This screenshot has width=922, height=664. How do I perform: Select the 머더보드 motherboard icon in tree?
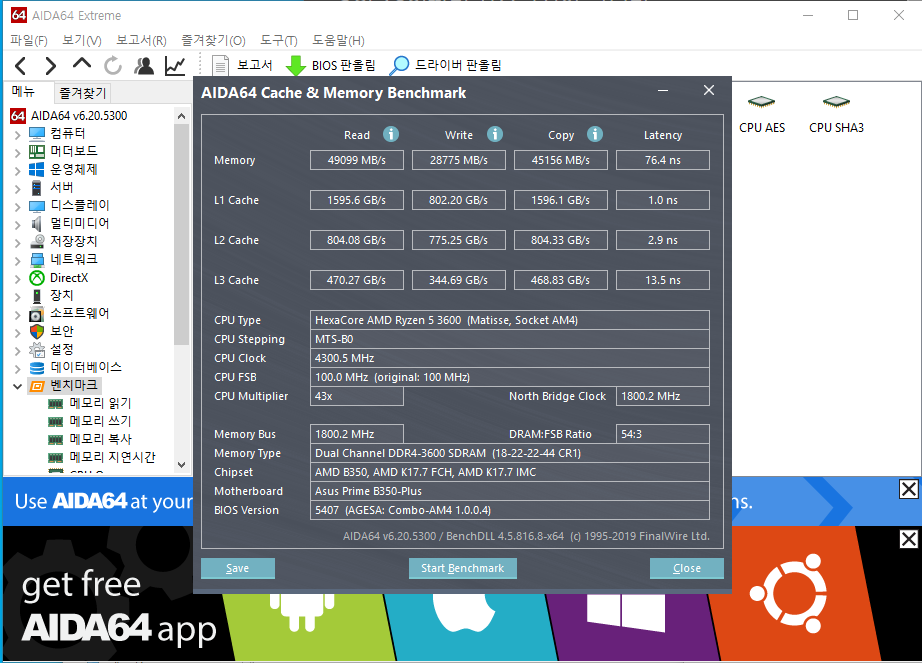[x=37, y=152]
